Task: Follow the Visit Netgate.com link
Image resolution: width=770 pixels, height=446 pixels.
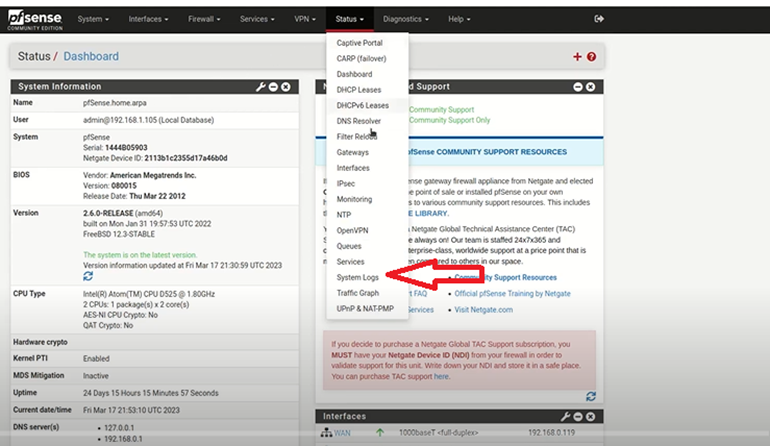Action: 483,309
